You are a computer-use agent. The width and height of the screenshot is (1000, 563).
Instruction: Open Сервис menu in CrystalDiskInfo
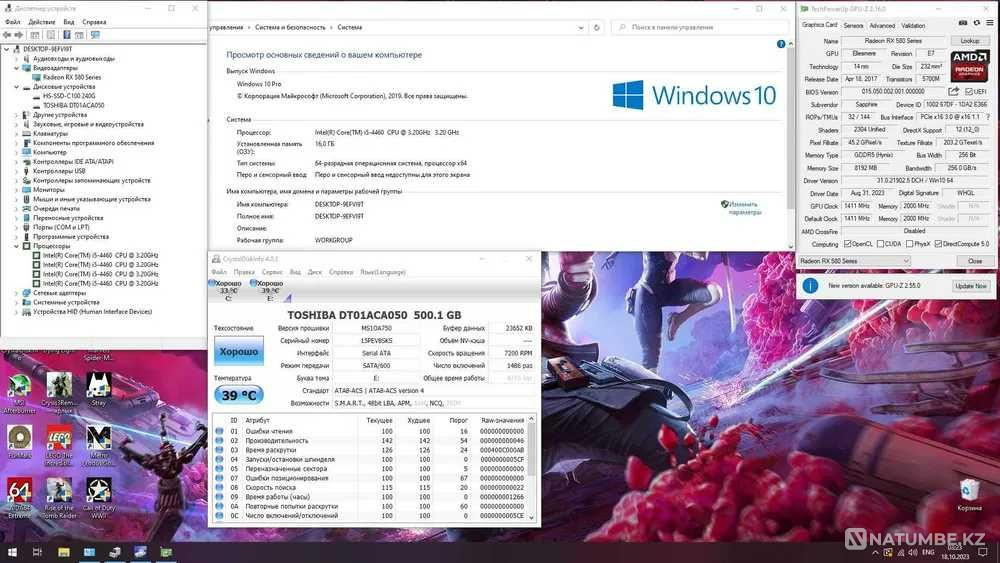(x=272, y=272)
